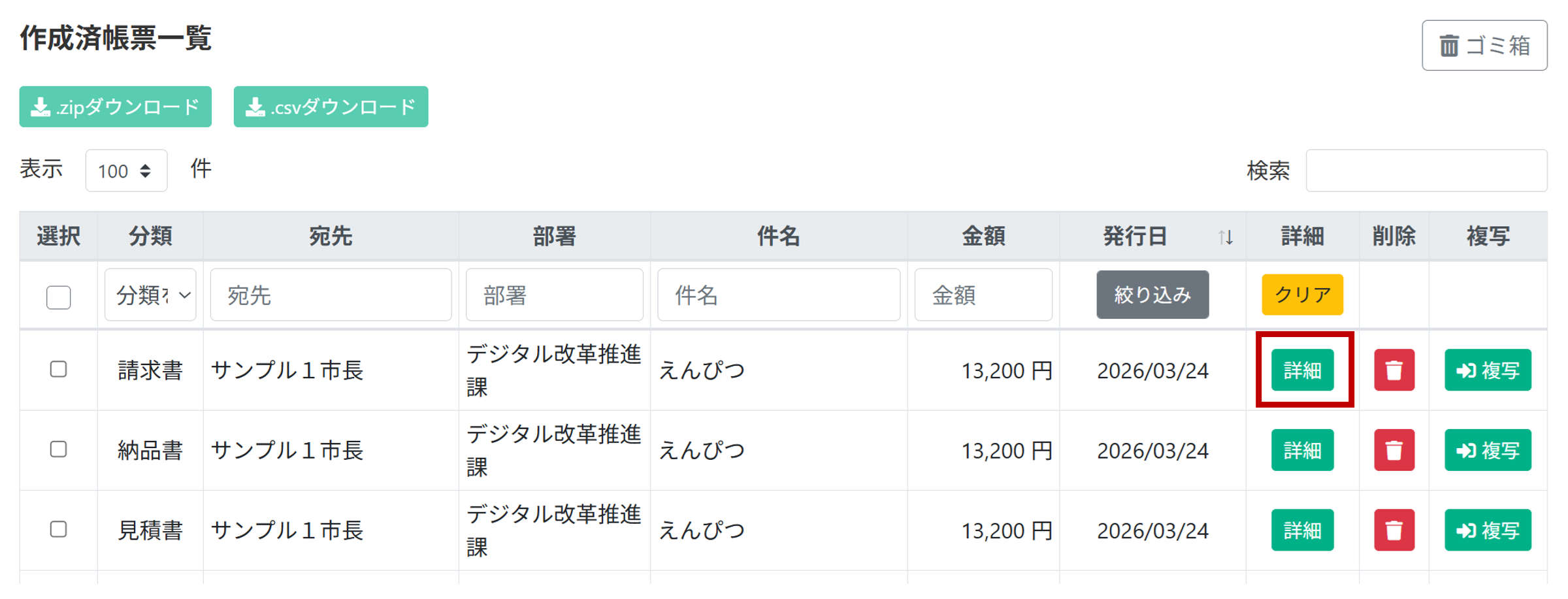The width and height of the screenshot is (1568, 599).
Task: Open the 表示 100件 page-size dropdown
Action: [126, 171]
